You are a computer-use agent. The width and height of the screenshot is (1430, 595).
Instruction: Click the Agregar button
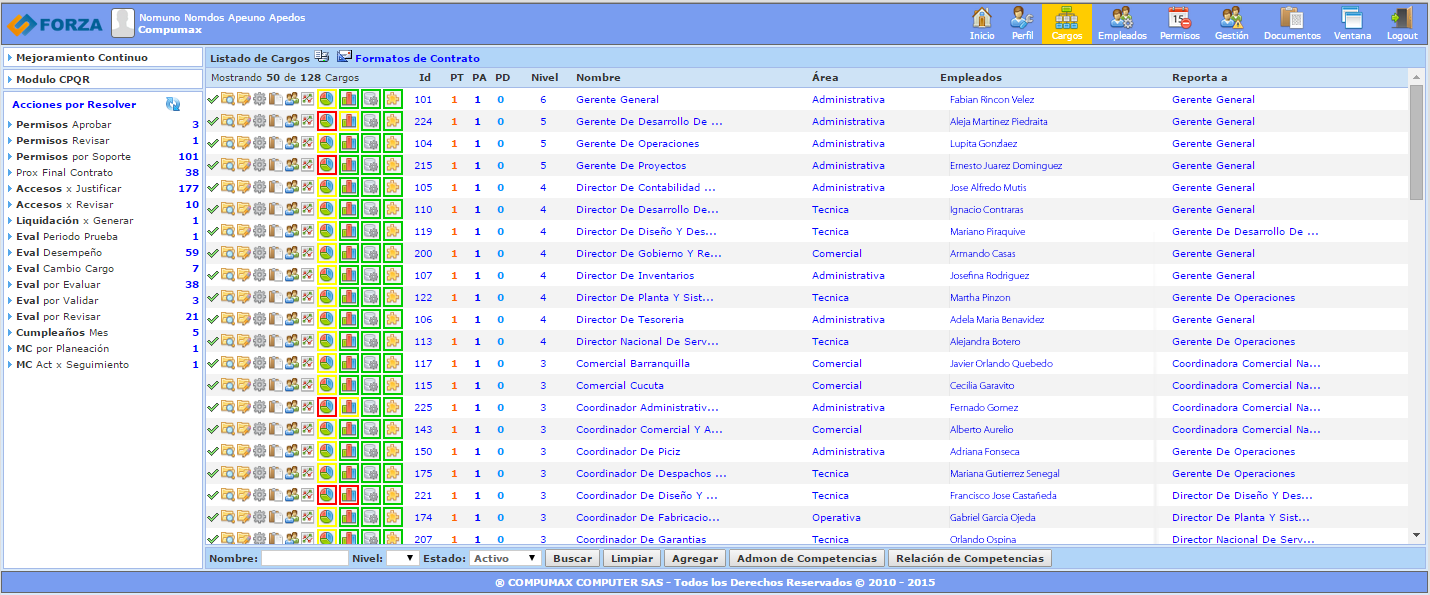(x=694, y=559)
